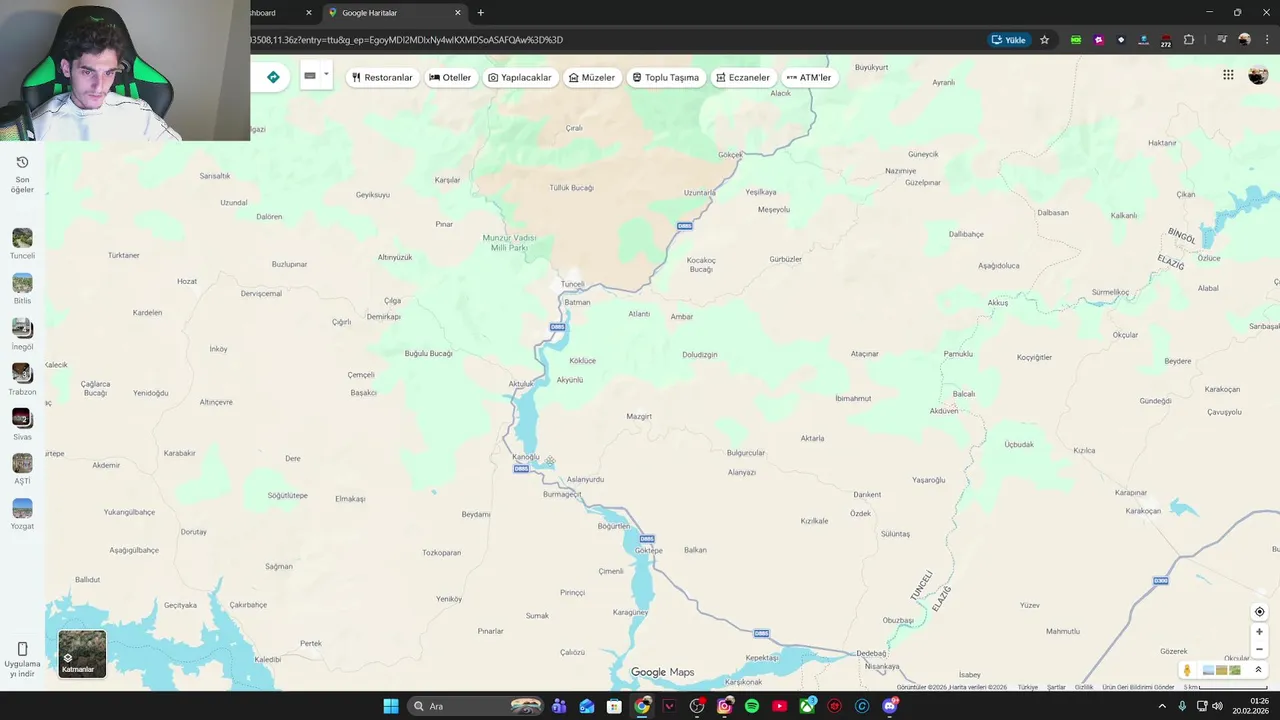Show Yapılacaklar attractions chip
The image size is (1280, 720).
tap(520, 77)
